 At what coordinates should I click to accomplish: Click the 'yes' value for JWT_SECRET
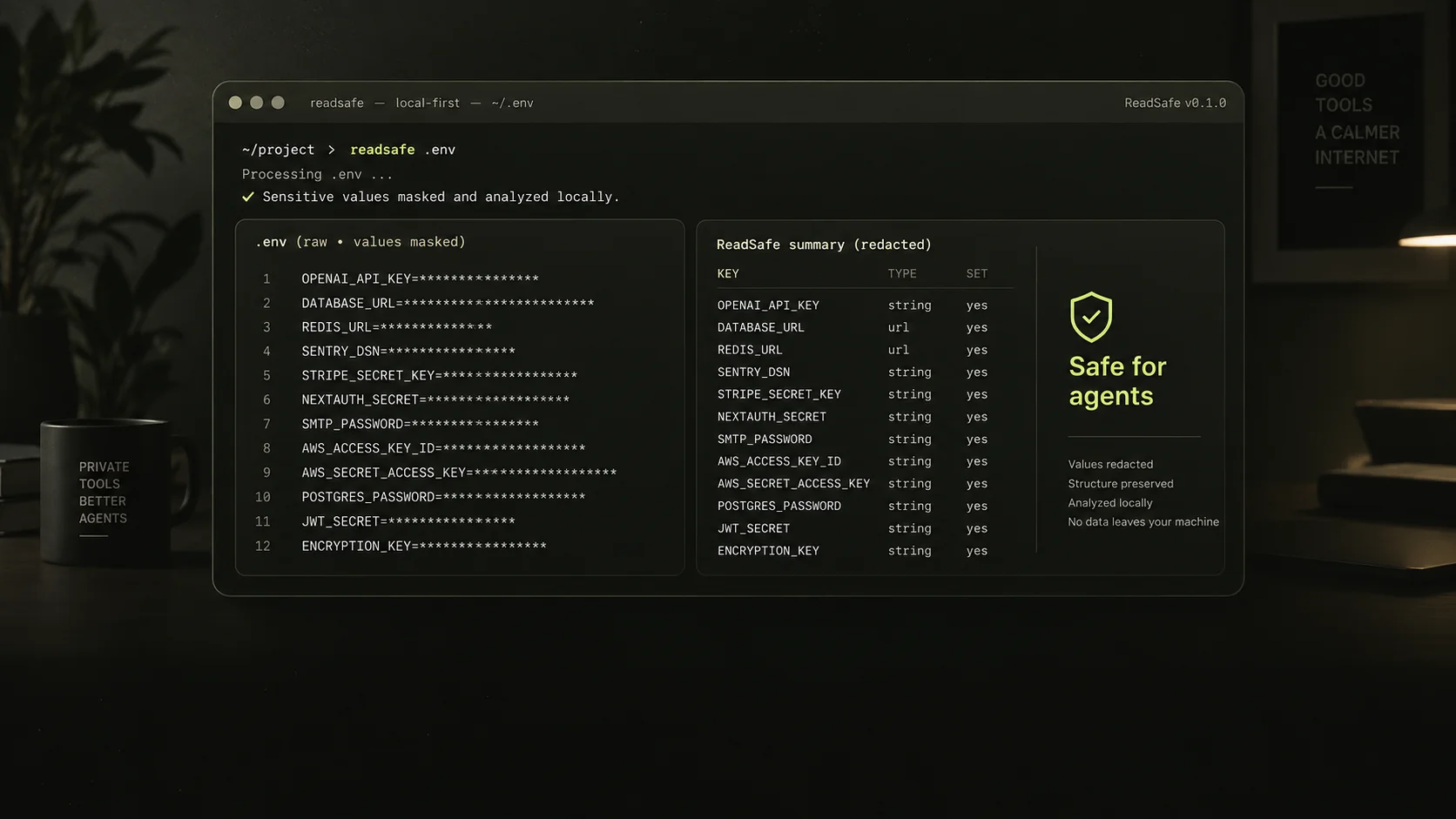click(x=977, y=528)
